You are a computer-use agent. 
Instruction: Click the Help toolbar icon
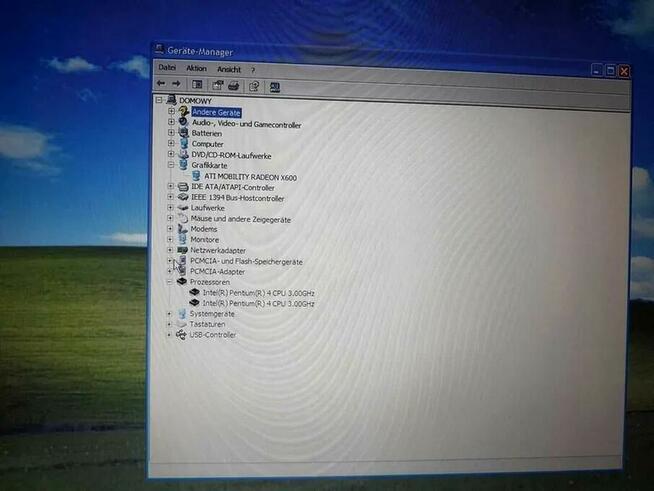click(x=254, y=86)
